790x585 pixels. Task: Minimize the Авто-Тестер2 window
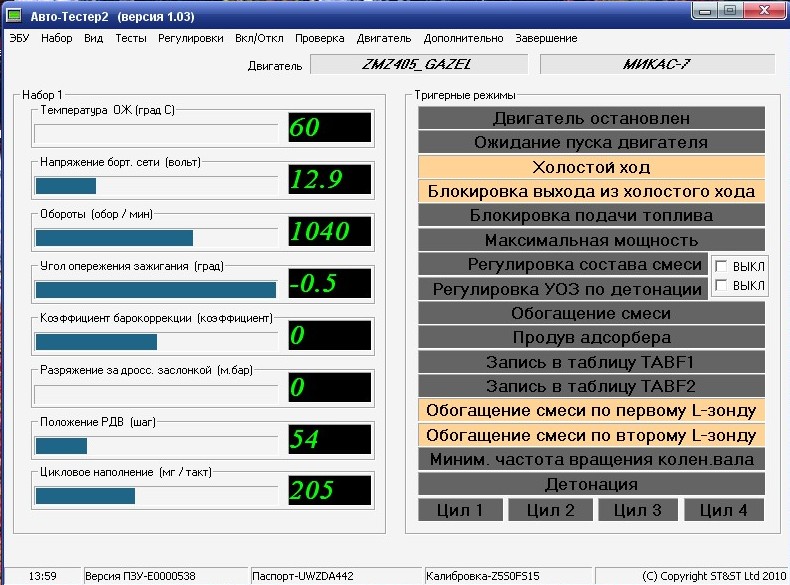click(x=705, y=11)
